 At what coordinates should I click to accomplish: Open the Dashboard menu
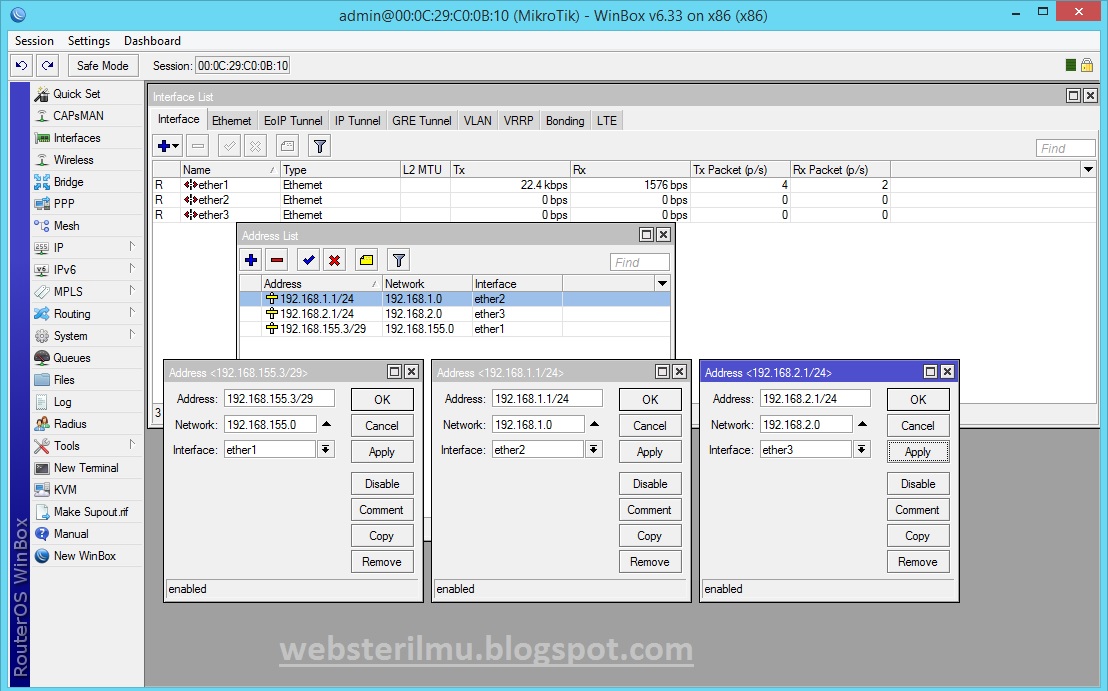click(152, 40)
